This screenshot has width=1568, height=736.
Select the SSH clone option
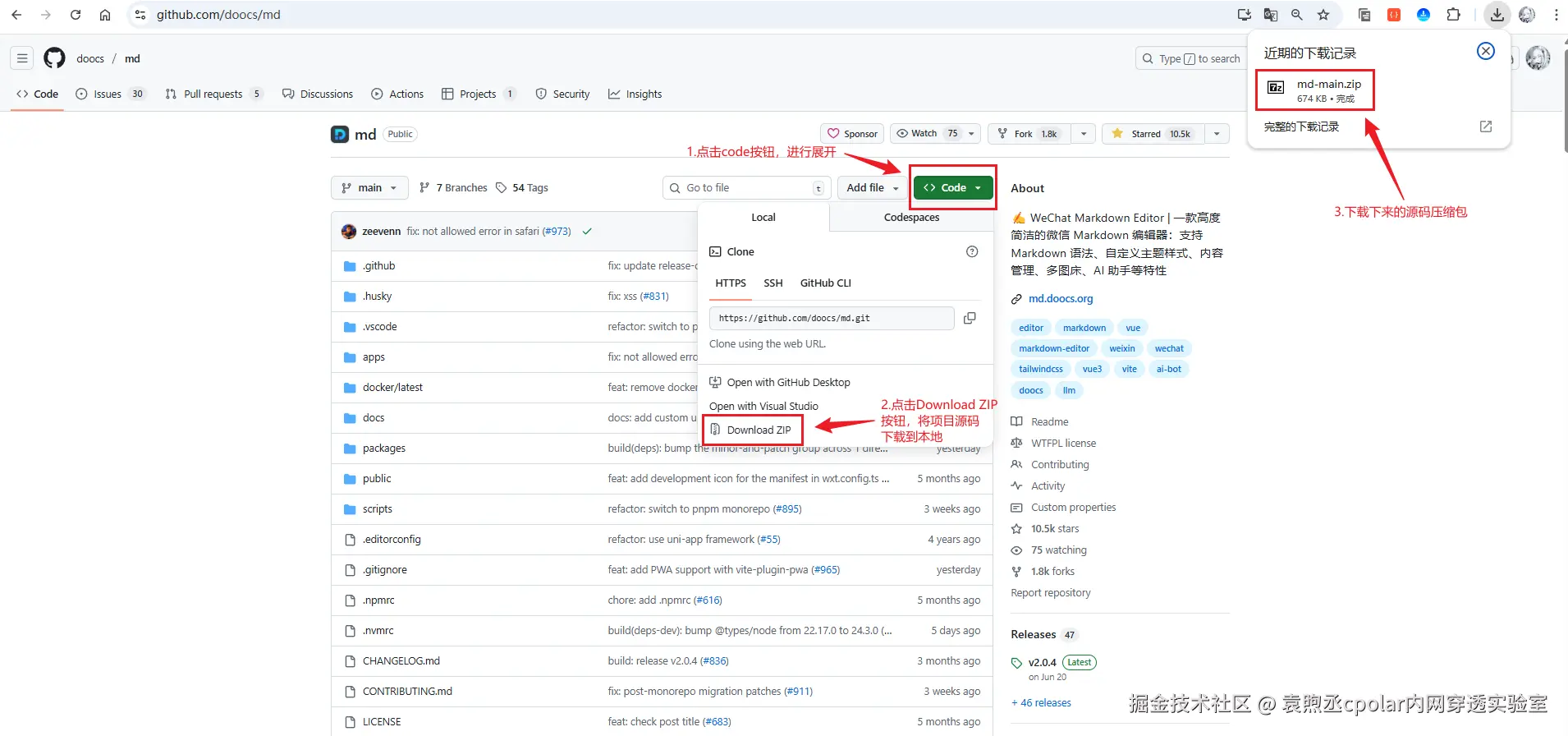[x=773, y=283]
